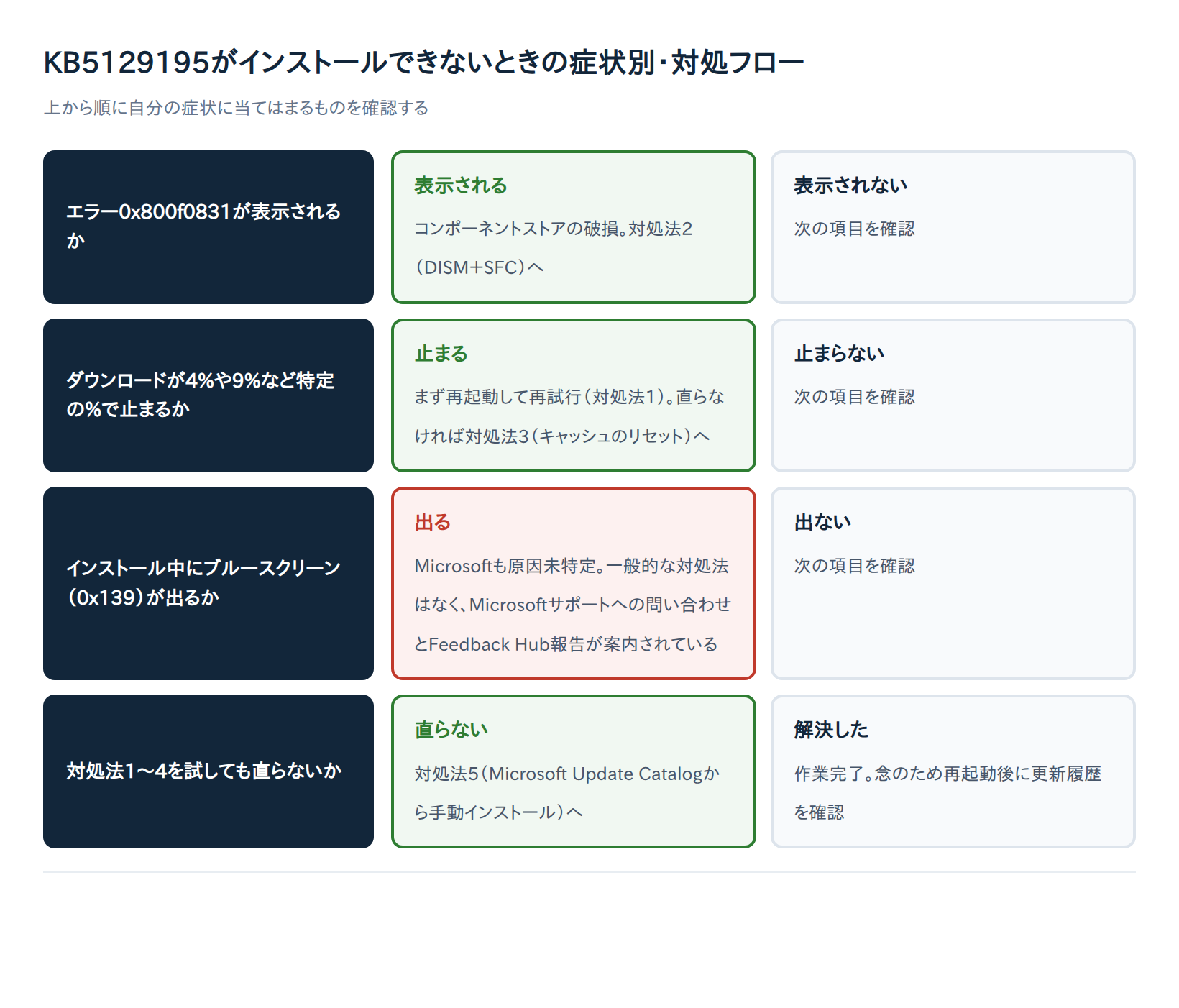Image resolution: width=1179 pixels, height=1008 pixels.
Task: Click 次の項目を確認 under 止まらない
Action: pyautogui.click(x=854, y=397)
